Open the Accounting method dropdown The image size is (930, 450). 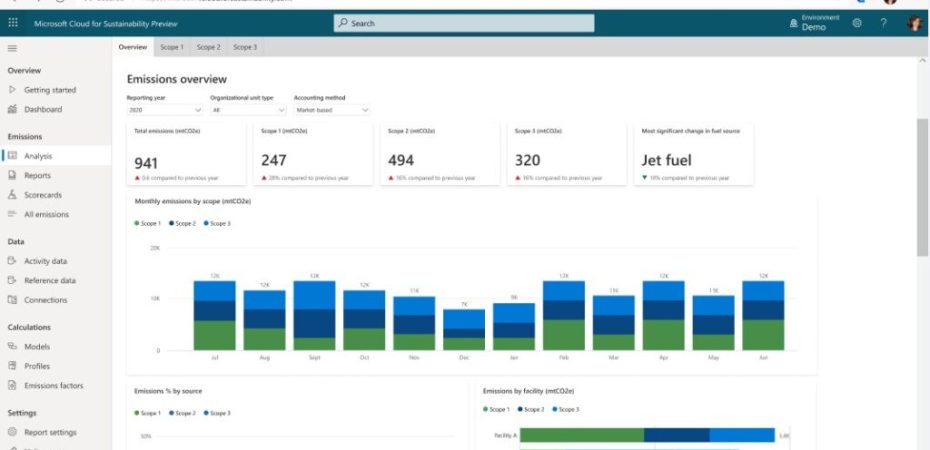pos(331,110)
